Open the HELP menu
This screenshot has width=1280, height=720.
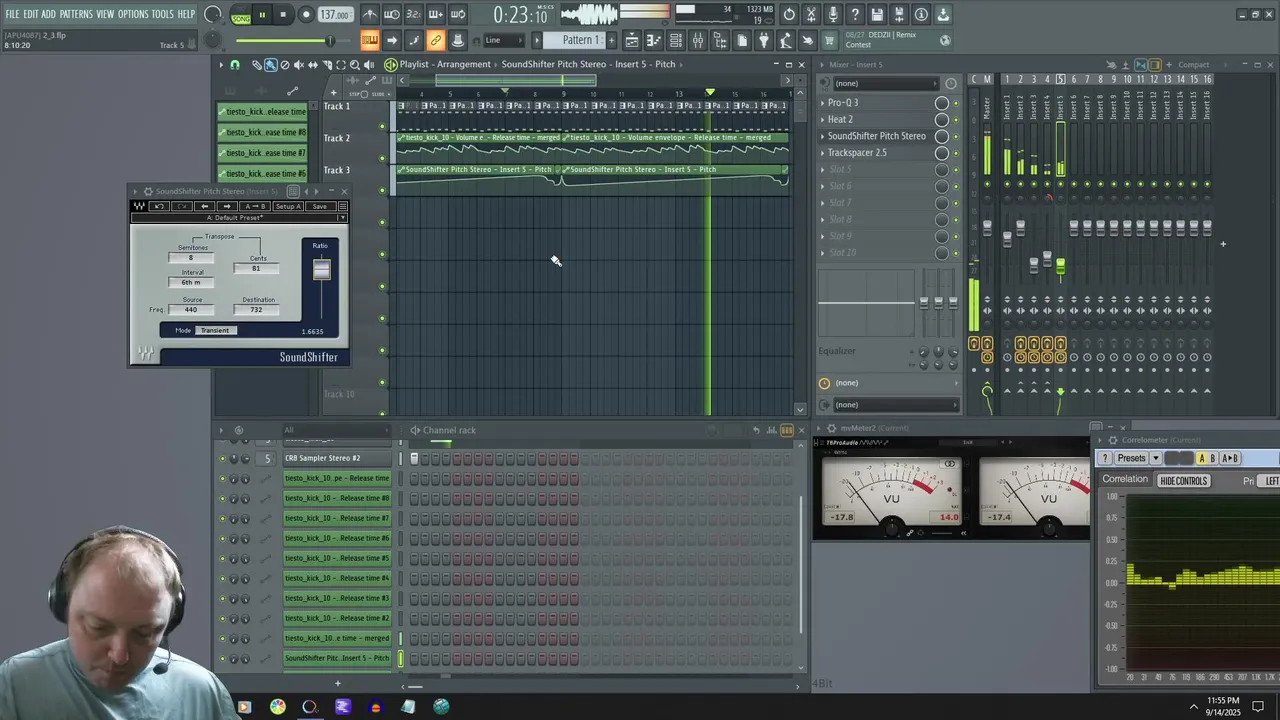tap(187, 14)
